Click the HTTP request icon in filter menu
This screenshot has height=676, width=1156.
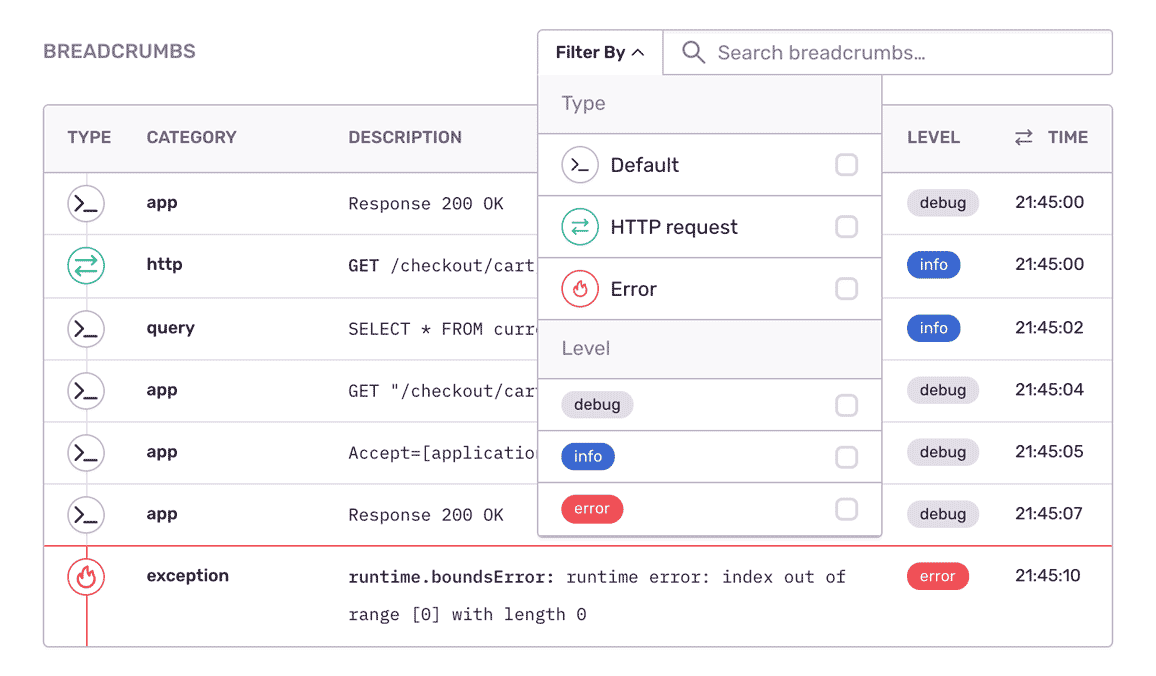[580, 227]
